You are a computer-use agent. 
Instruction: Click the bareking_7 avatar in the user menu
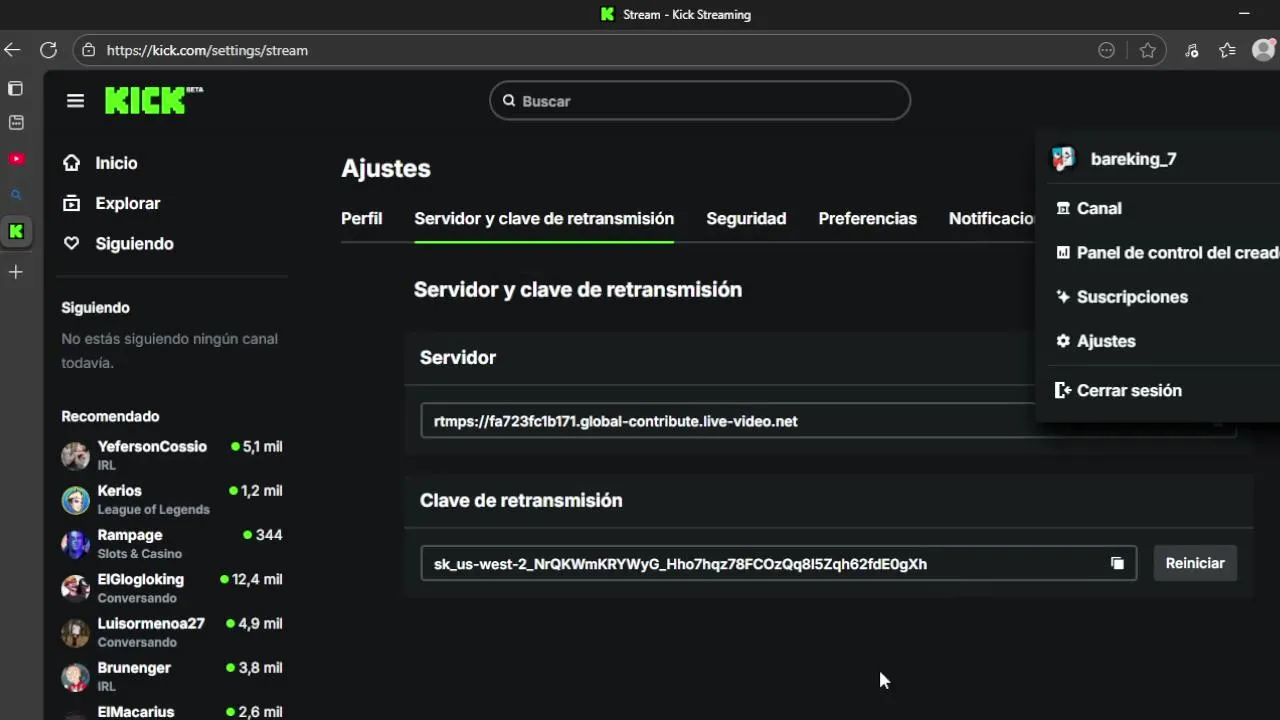1063,159
